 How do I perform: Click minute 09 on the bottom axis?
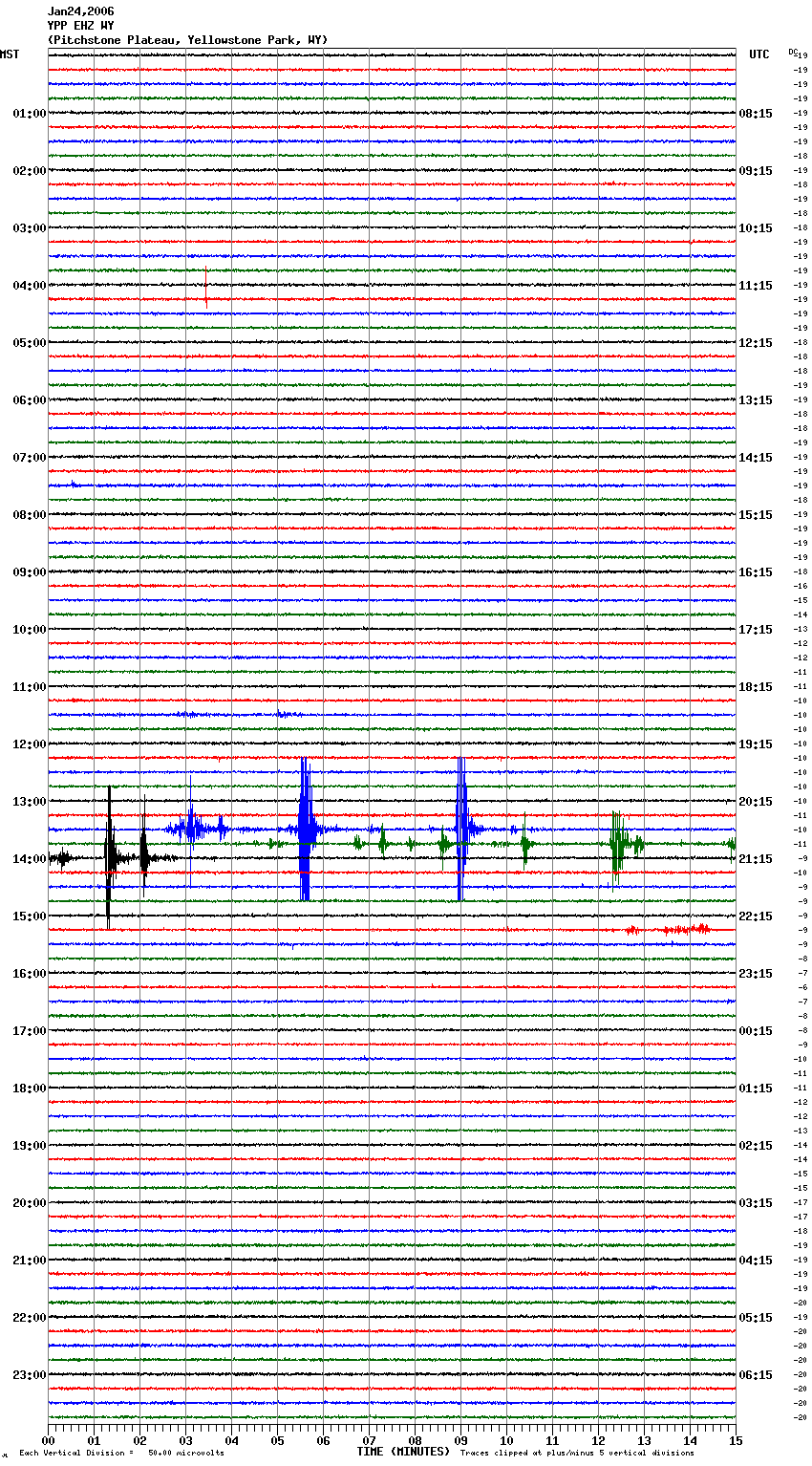[460, 1440]
